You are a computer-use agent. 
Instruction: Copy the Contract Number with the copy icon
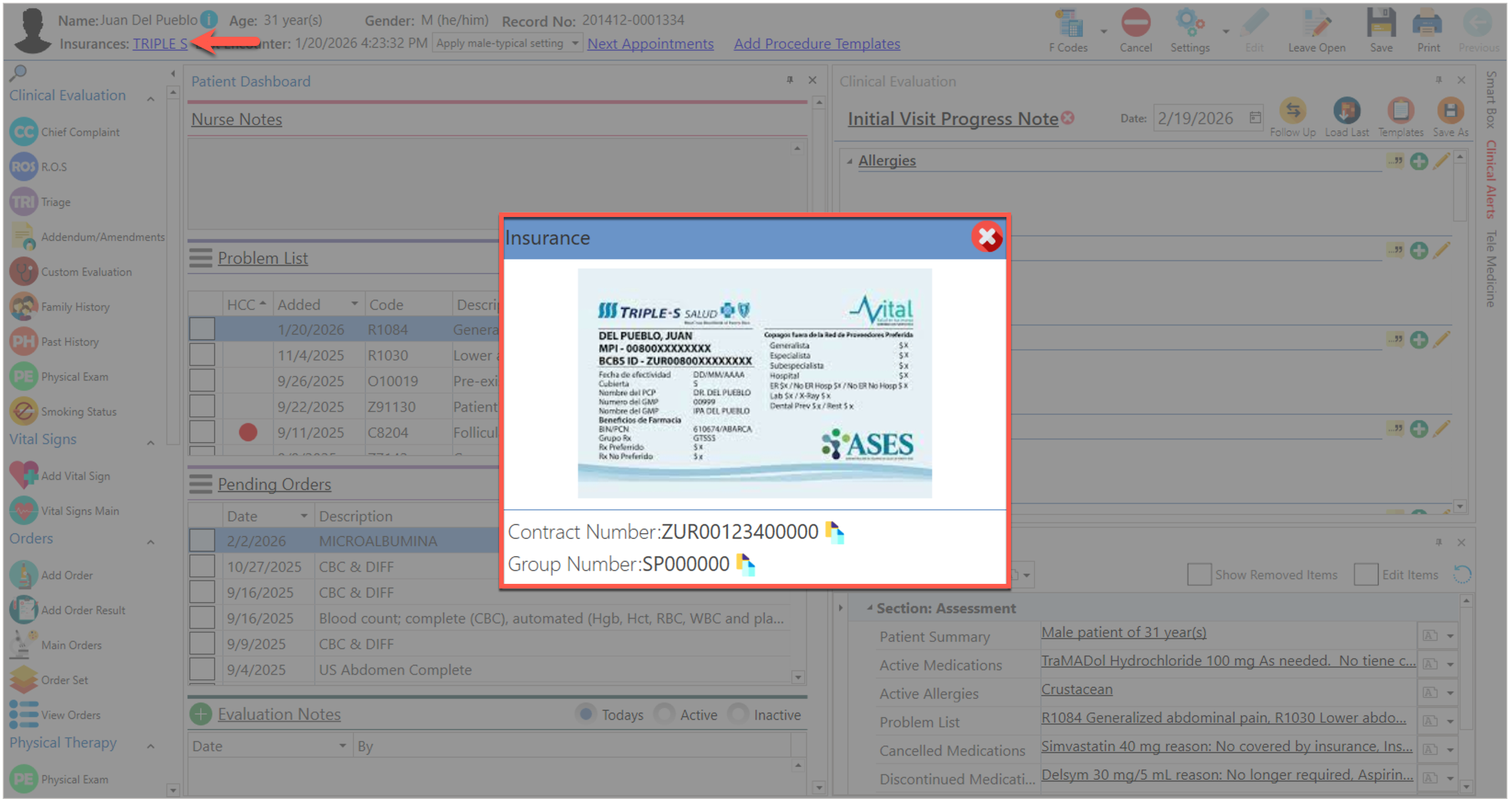point(834,532)
